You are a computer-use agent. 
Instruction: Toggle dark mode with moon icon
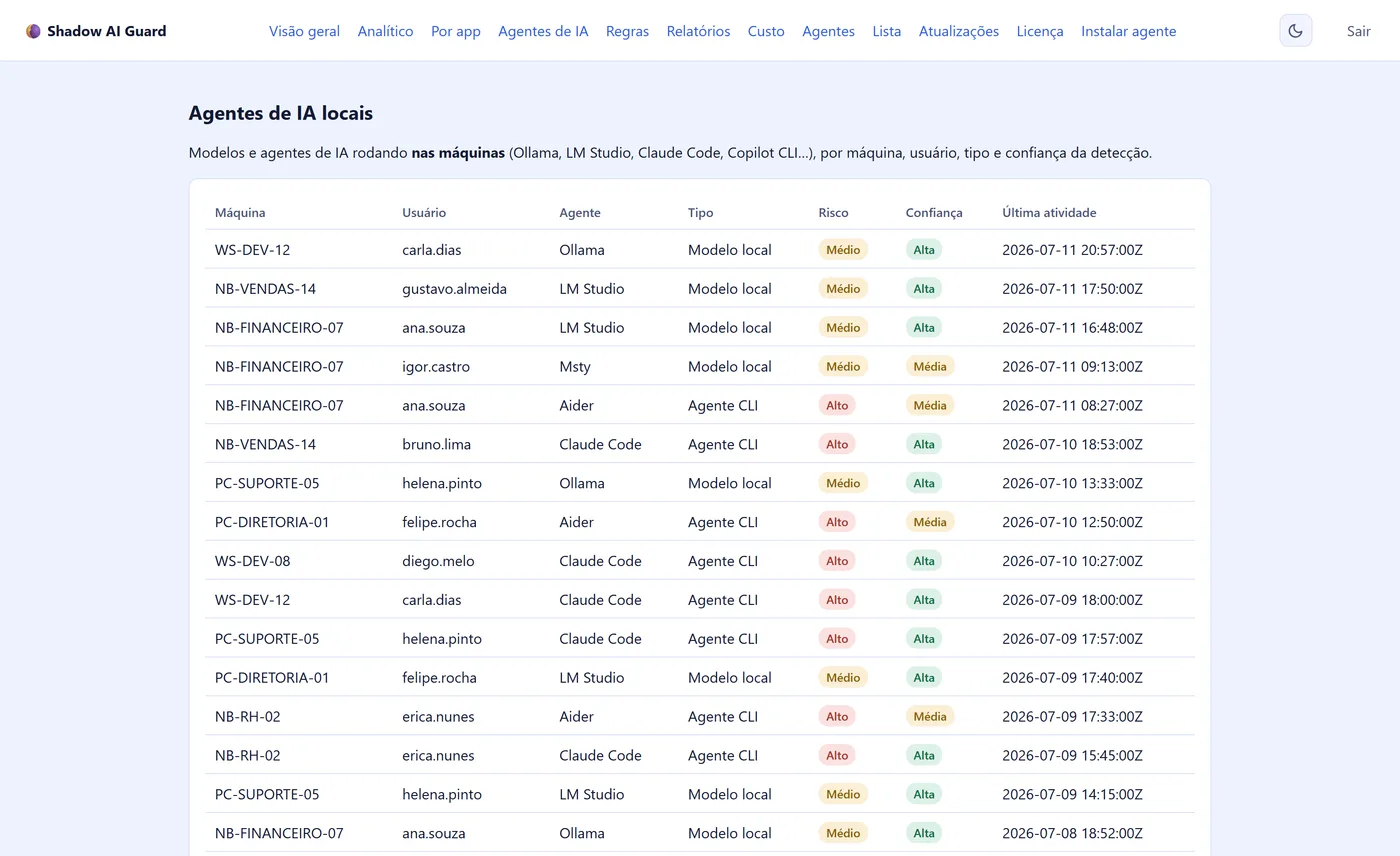pyautogui.click(x=1295, y=31)
